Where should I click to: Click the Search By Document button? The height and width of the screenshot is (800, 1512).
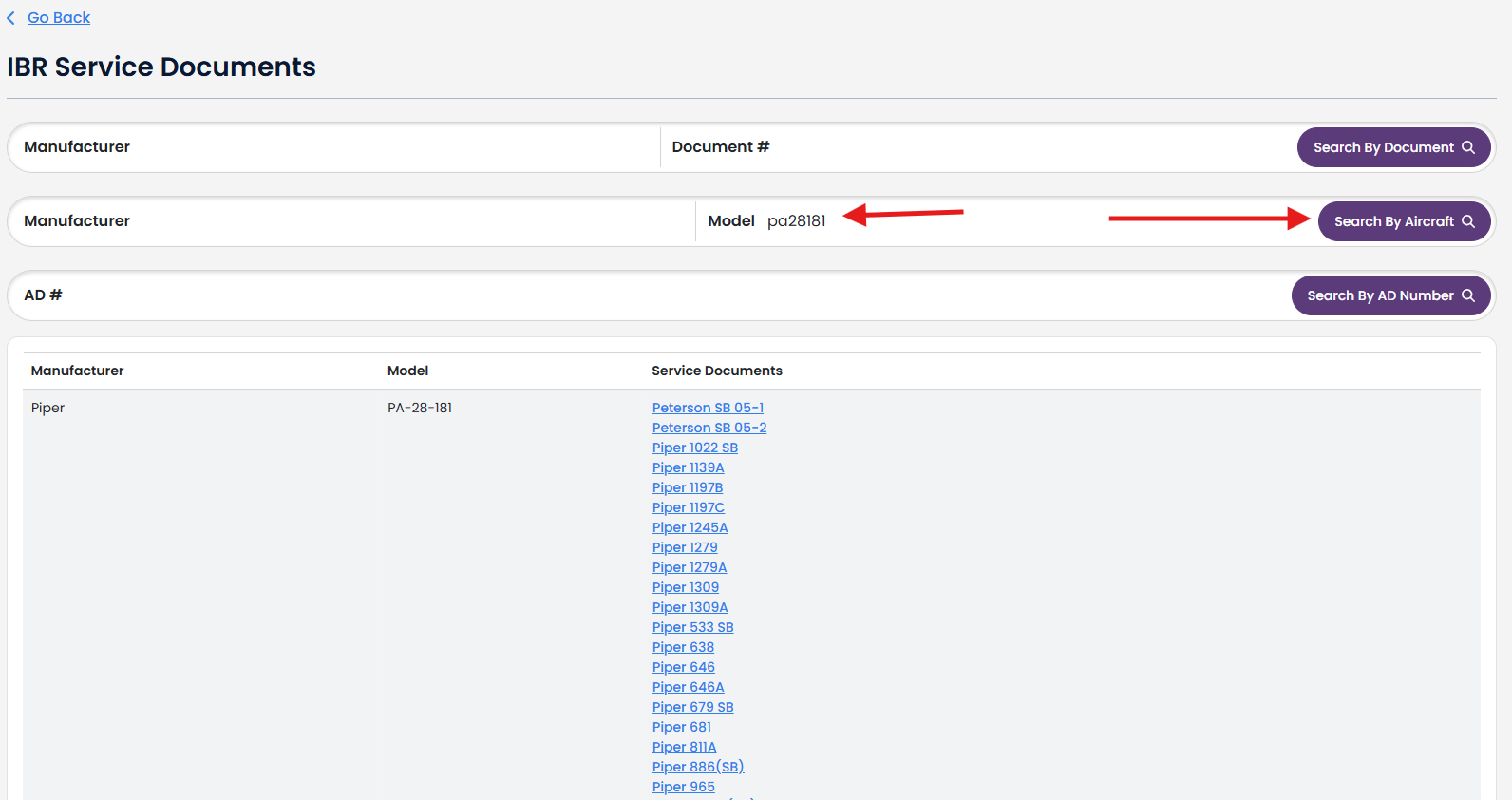click(1393, 147)
